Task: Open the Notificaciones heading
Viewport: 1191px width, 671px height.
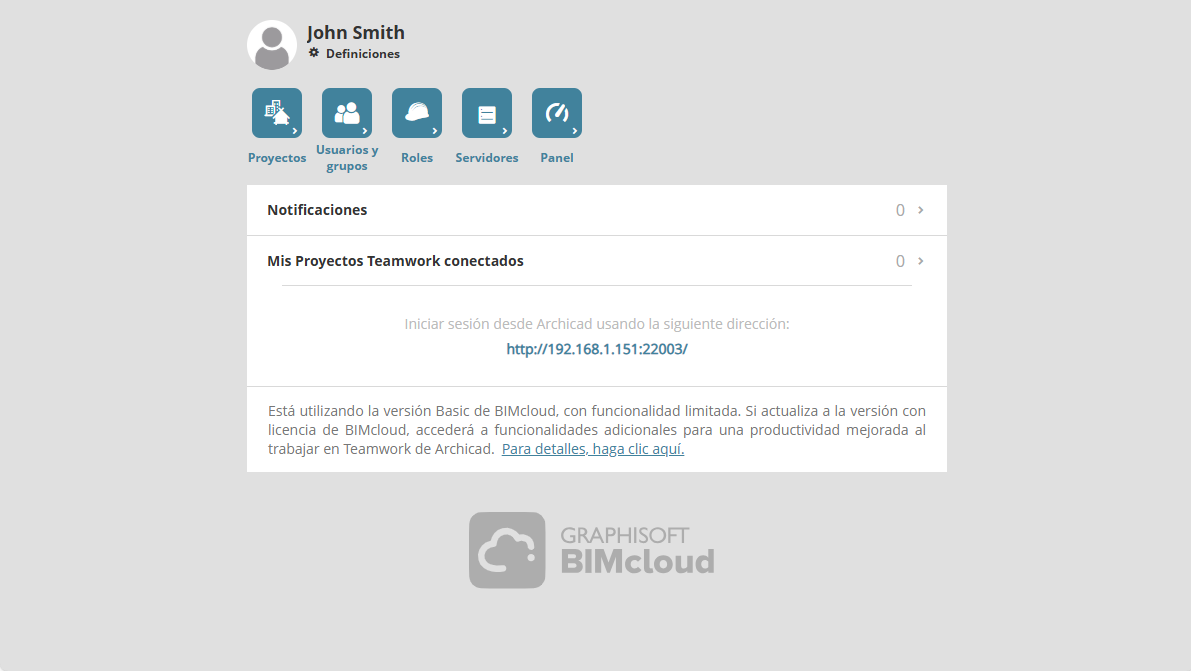Action: coord(317,210)
